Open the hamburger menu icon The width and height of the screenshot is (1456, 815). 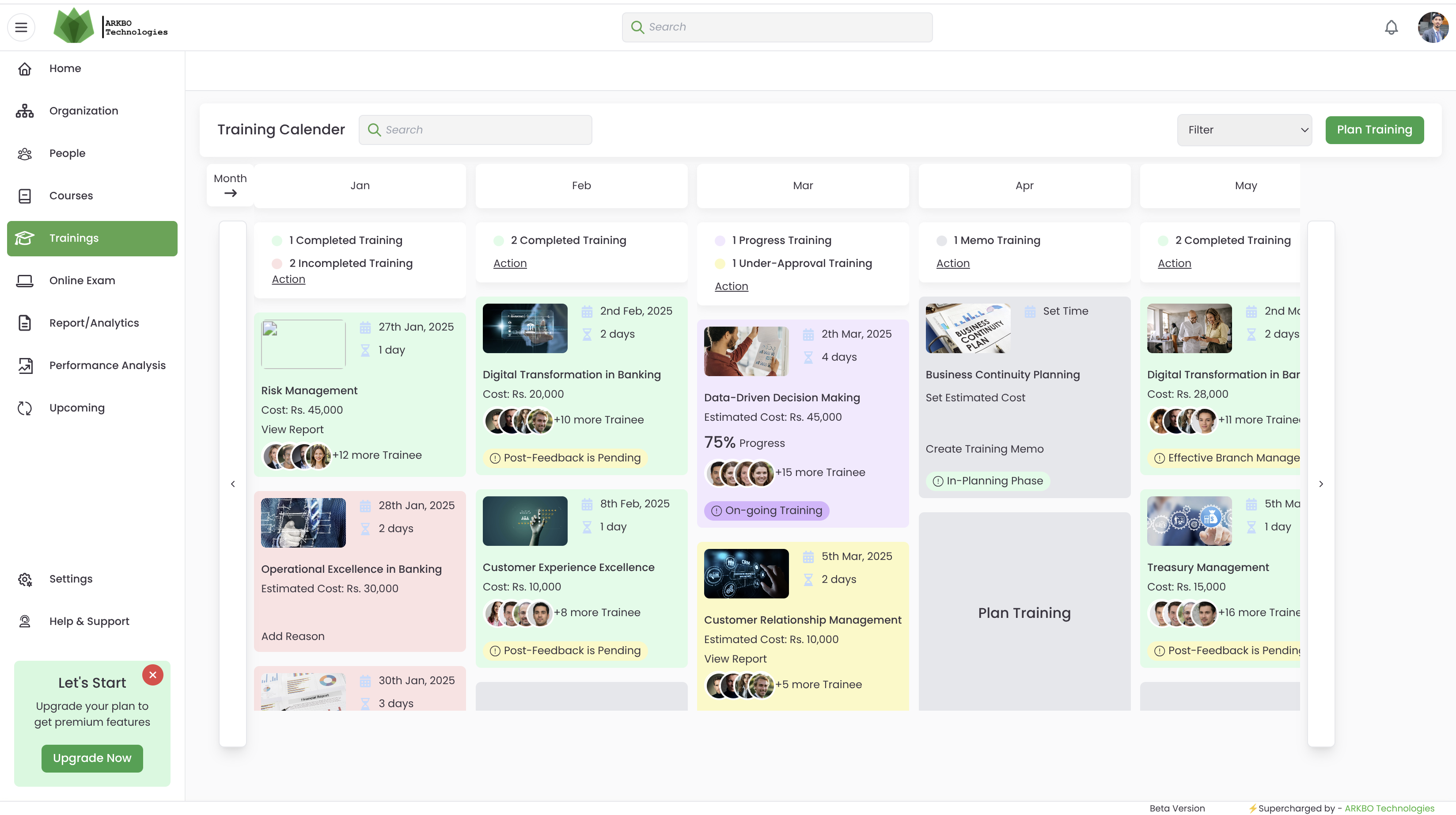click(x=21, y=27)
